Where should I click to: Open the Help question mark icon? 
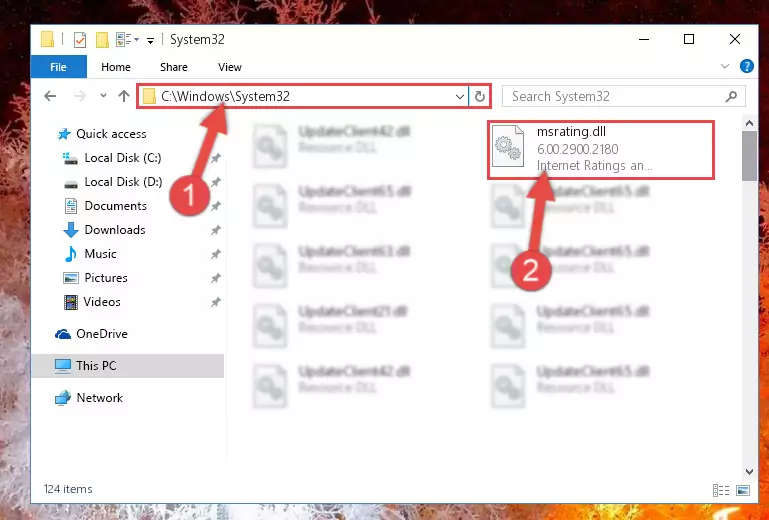click(746, 66)
